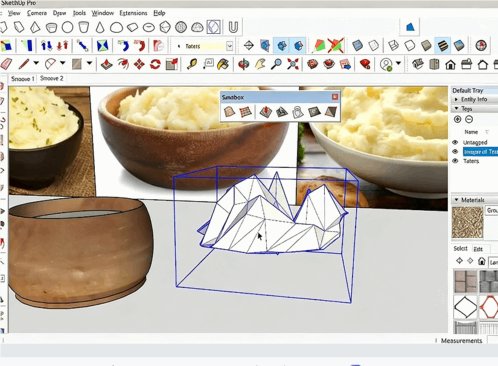The width and height of the screenshot is (498, 366).
Task: Select the Rectangle shape tool
Action: pos(77,64)
